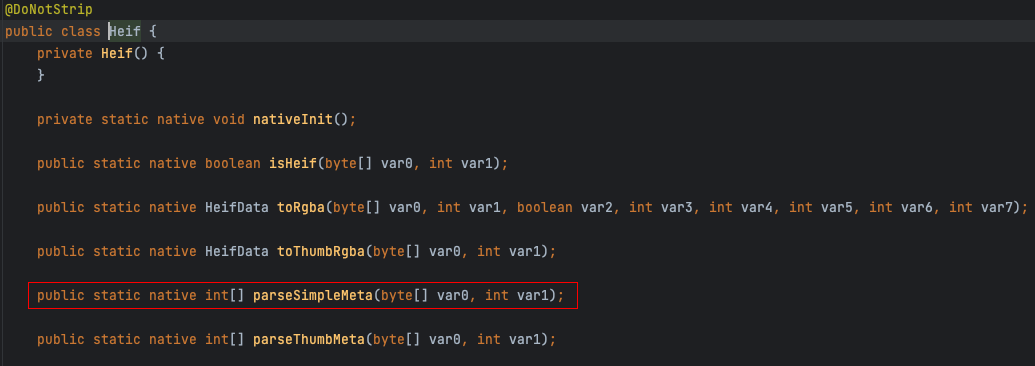1035x366 pixels.
Task: Click HeifData return type of toThumbRgba
Action: coord(236,251)
